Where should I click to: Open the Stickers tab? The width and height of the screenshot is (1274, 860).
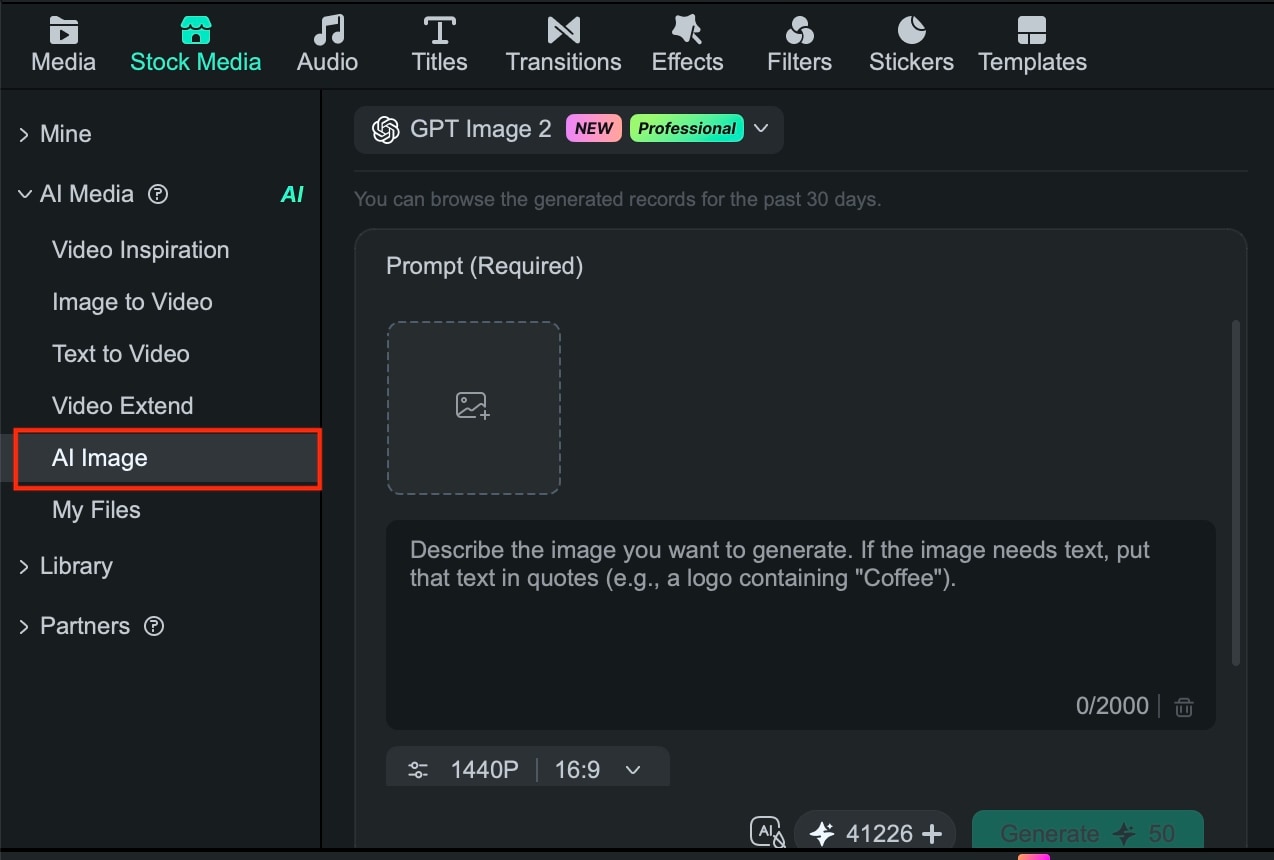911,45
